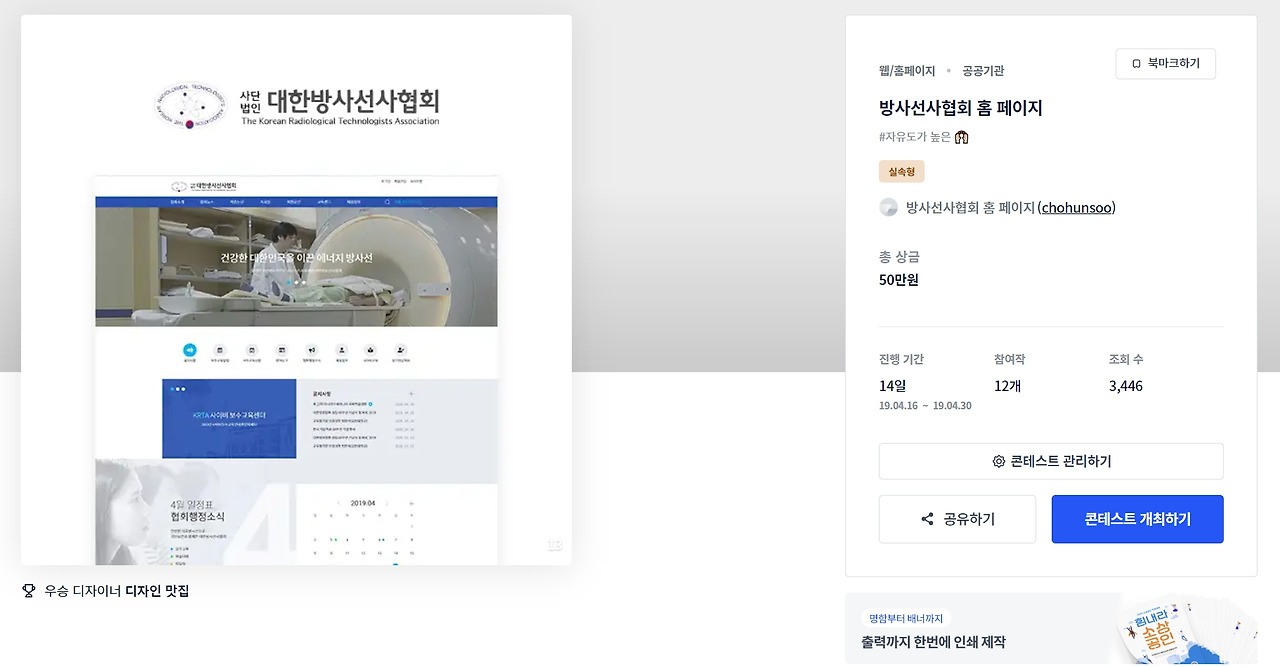Click the #자유도가 높은 hashtag text

click(x=915, y=137)
